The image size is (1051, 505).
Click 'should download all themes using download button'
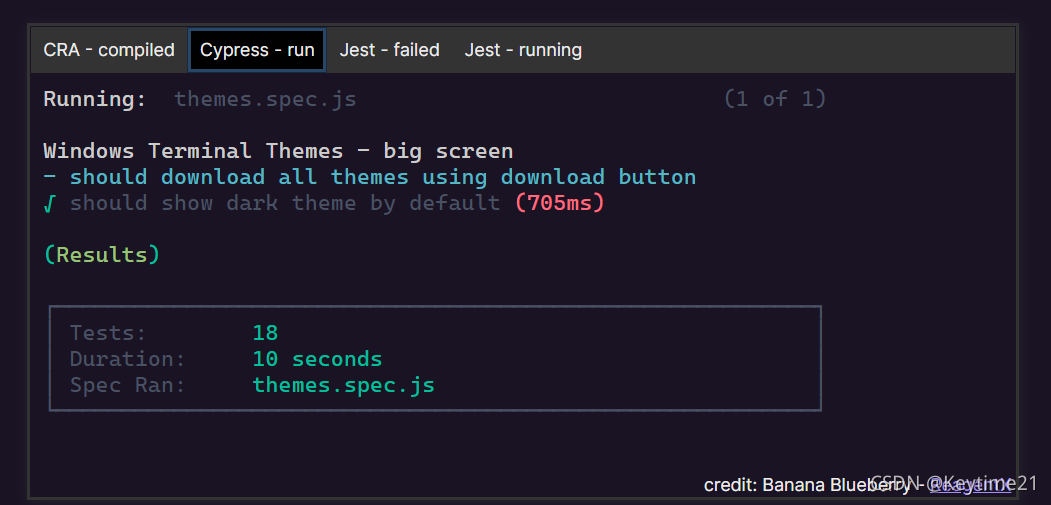pyautogui.click(x=383, y=177)
